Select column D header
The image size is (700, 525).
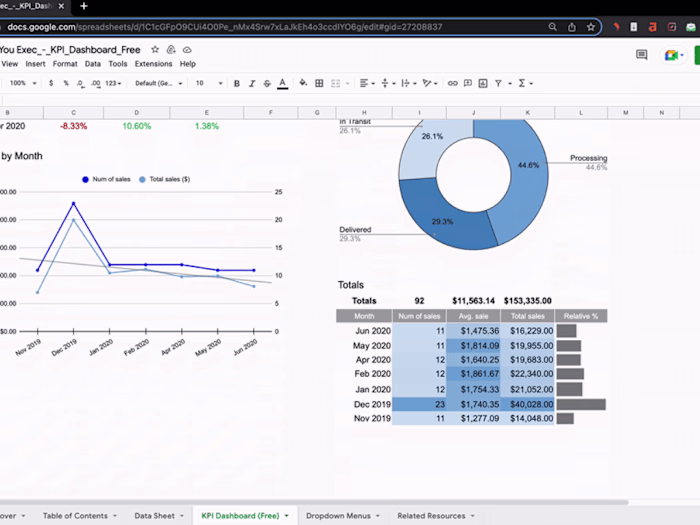pyautogui.click(x=137, y=112)
